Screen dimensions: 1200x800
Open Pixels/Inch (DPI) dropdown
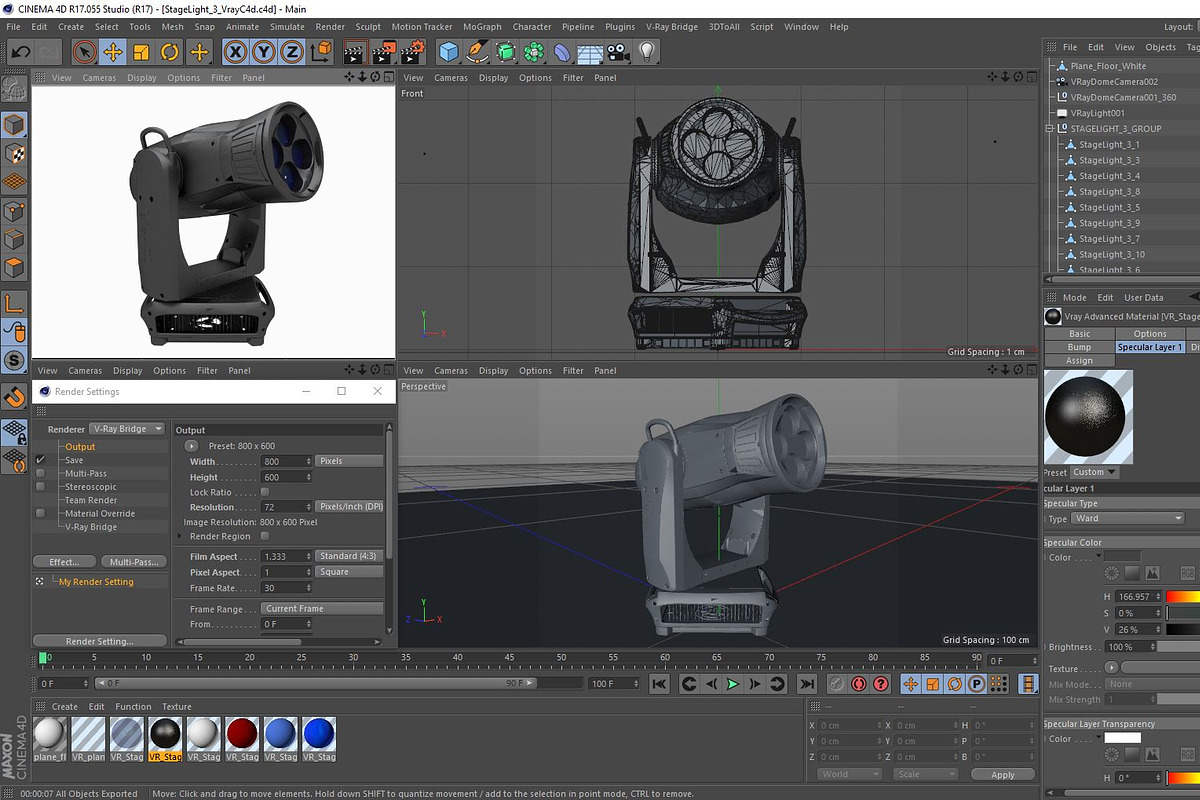point(349,507)
